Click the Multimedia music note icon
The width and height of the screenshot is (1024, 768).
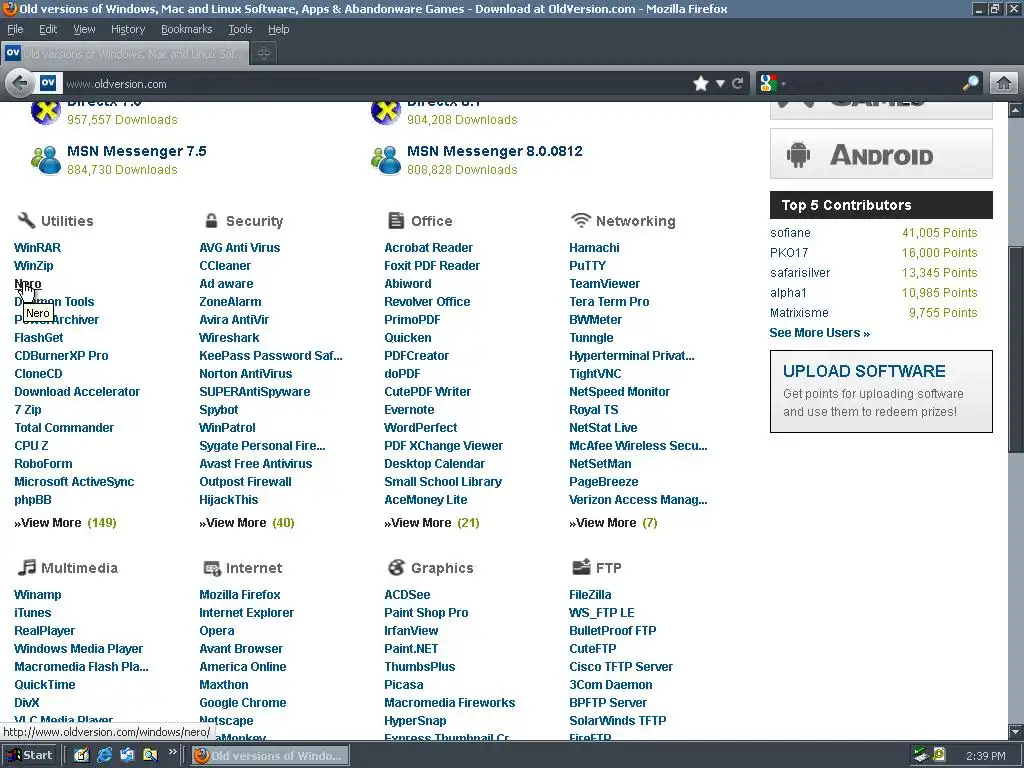pos(26,567)
